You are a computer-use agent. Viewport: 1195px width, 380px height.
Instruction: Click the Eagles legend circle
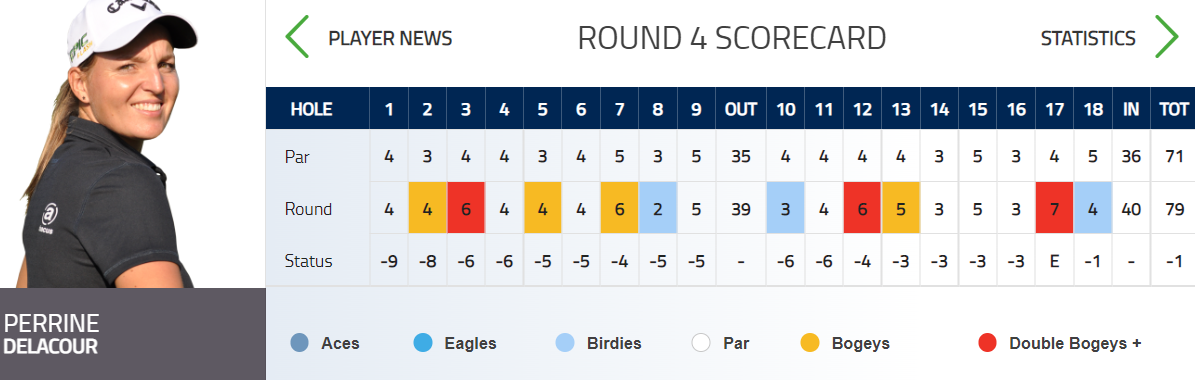click(x=422, y=343)
